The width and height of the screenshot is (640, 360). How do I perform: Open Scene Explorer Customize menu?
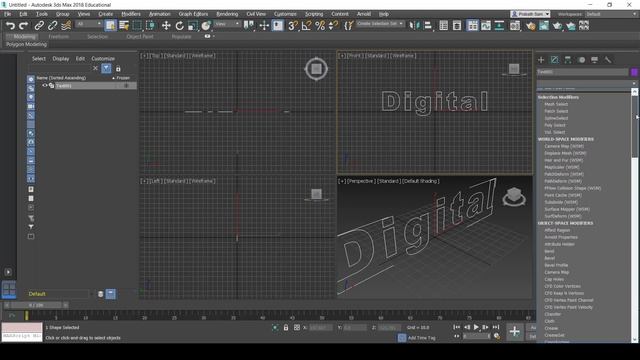(103, 58)
